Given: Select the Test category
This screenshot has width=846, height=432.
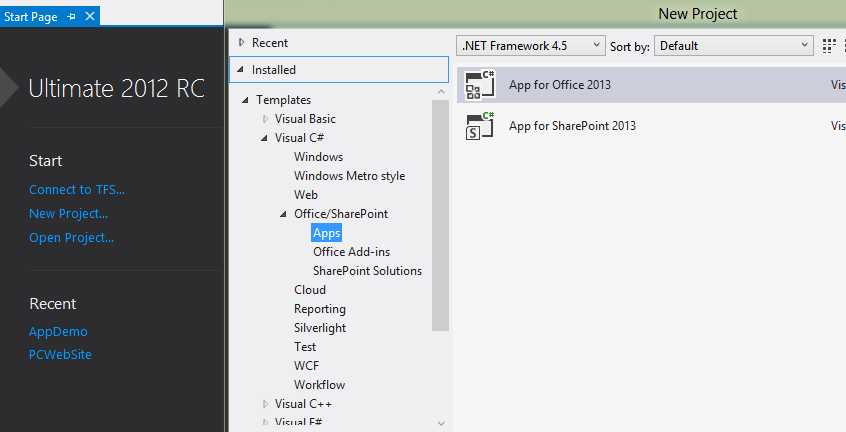Looking at the screenshot, I should pos(305,347).
